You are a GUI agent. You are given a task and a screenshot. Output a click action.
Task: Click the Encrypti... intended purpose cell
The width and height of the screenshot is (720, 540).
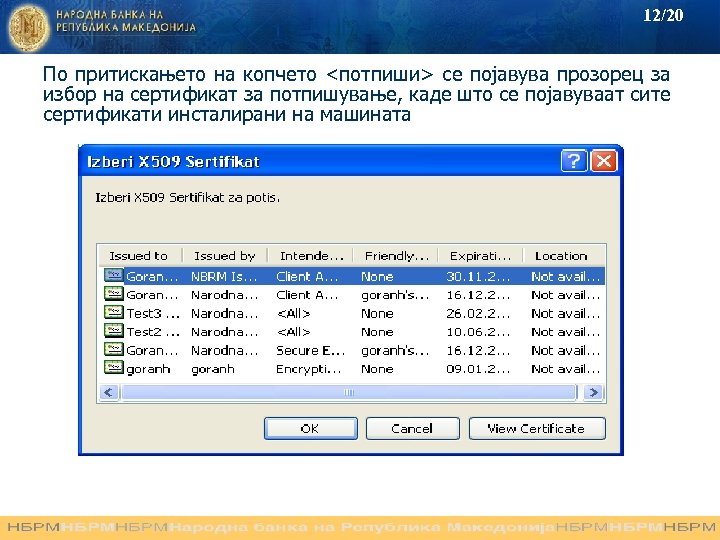[308, 369]
